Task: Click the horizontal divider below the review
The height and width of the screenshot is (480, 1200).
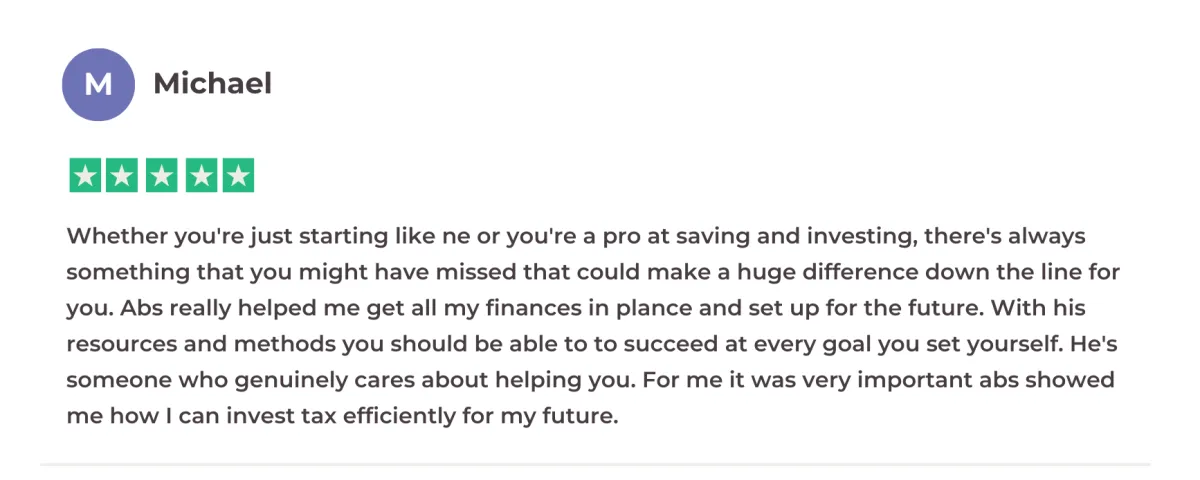Action: 595,464
